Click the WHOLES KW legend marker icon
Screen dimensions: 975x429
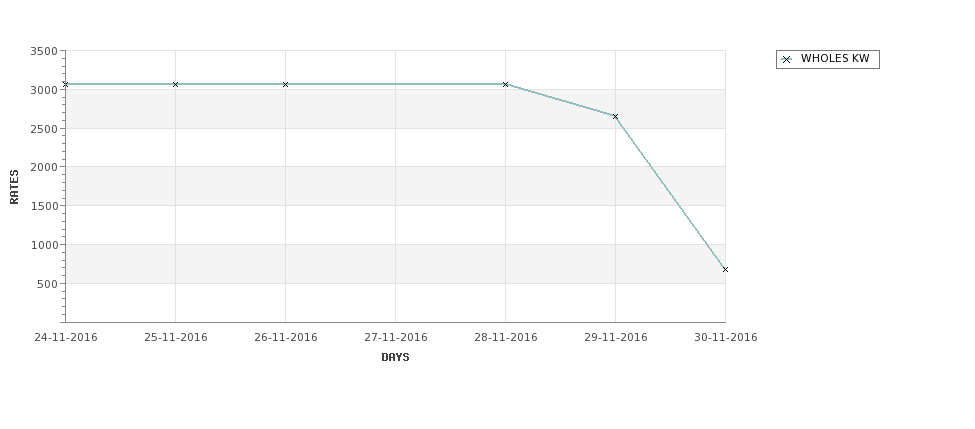click(x=787, y=60)
